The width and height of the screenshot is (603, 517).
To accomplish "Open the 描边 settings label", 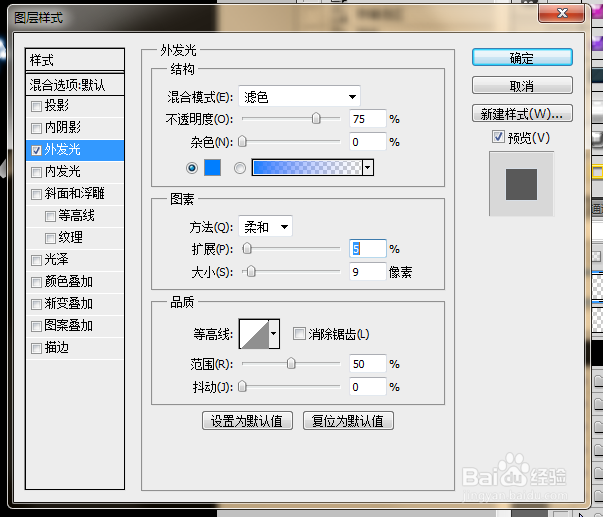I will 57,348.
